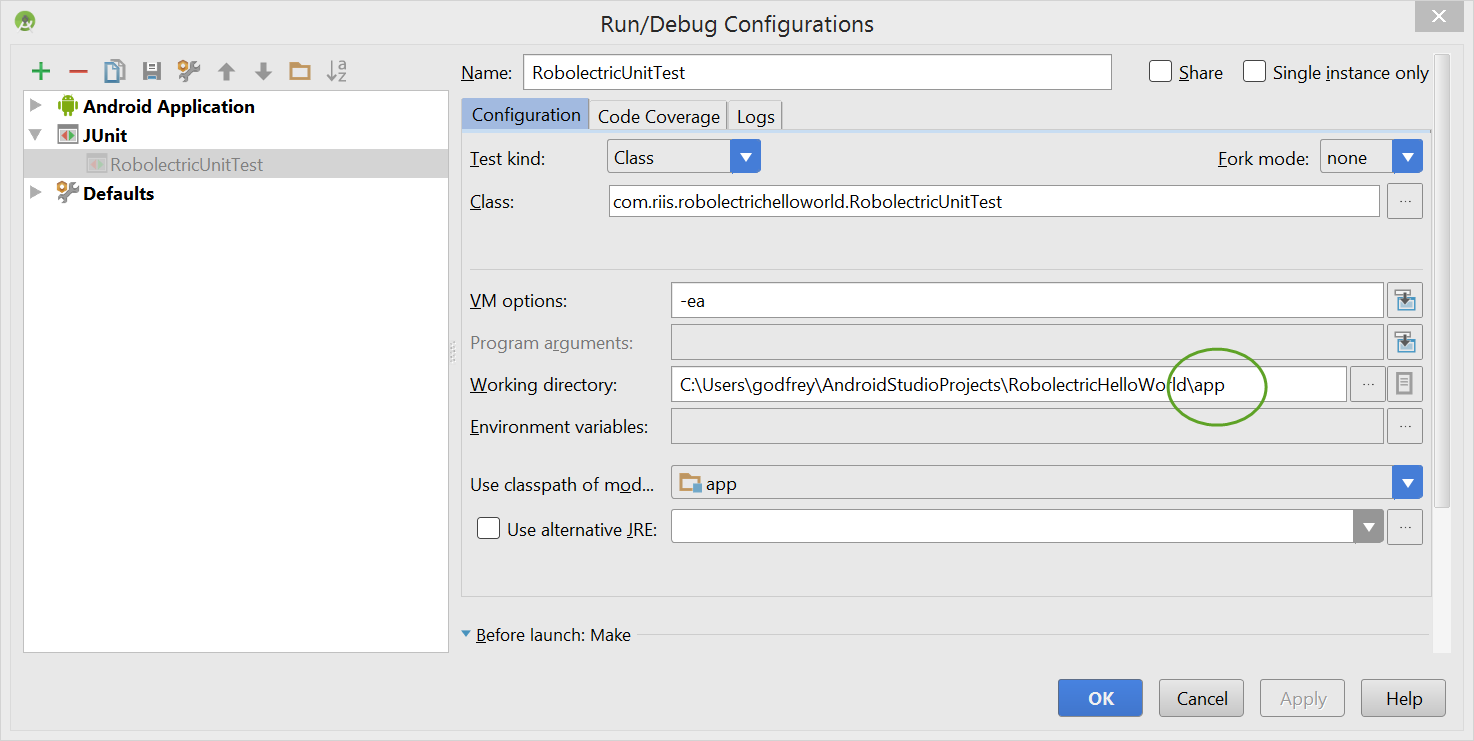Save configuration using the floppy disk icon
This screenshot has height=741, width=1474.
pyautogui.click(x=152, y=71)
